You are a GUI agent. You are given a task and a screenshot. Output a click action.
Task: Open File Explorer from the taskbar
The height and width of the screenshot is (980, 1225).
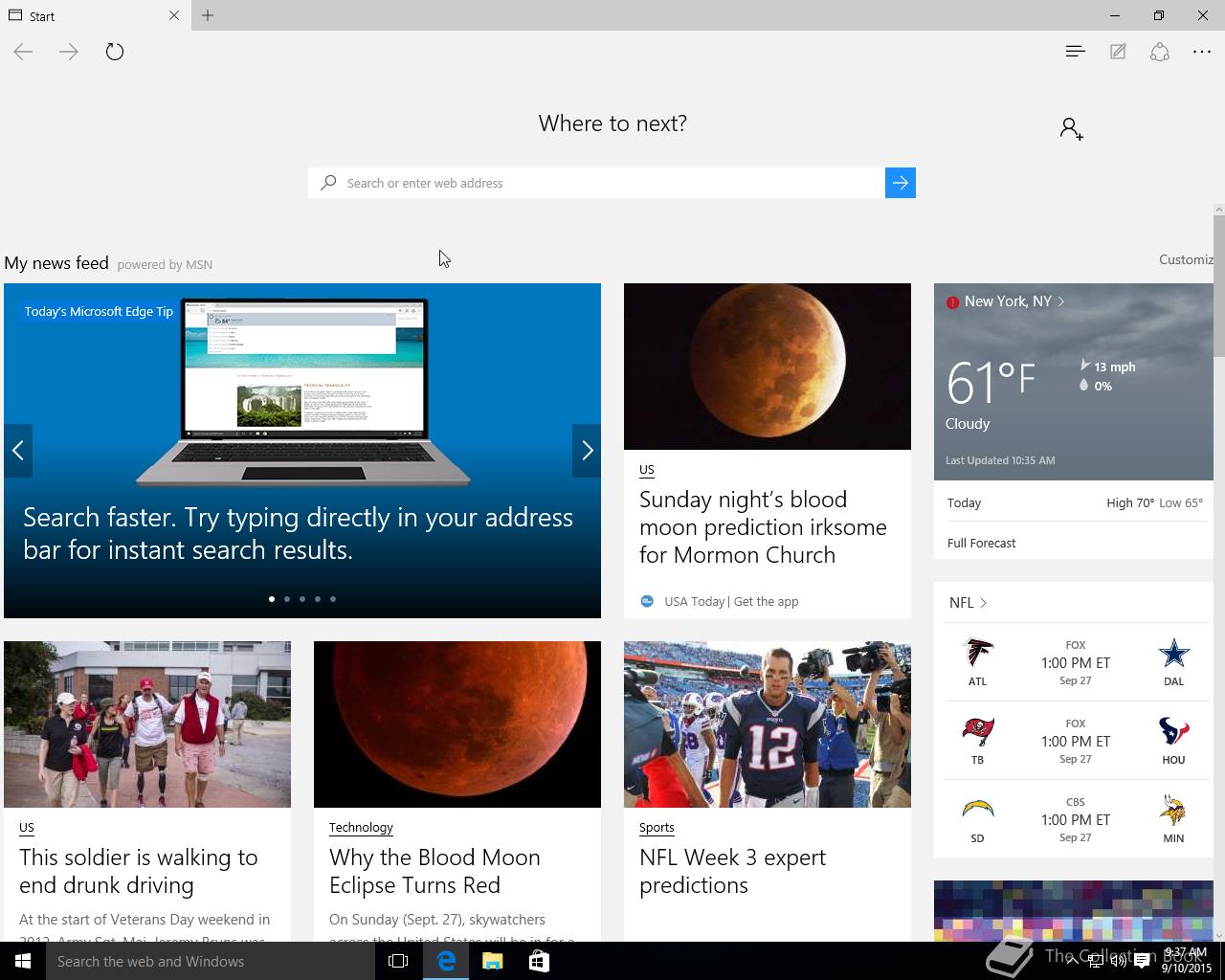pos(492,961)
